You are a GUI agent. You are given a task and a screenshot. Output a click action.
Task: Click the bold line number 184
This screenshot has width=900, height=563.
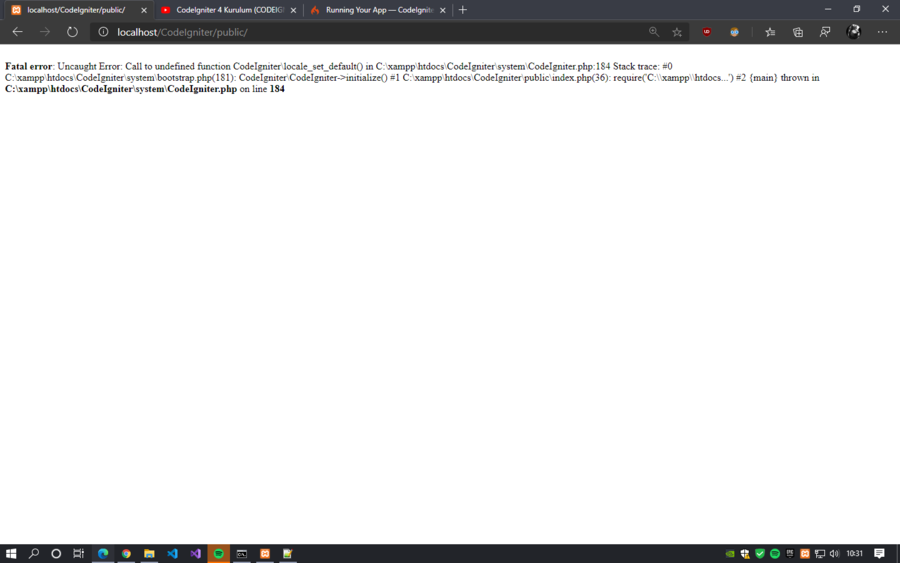pos(277,89)
